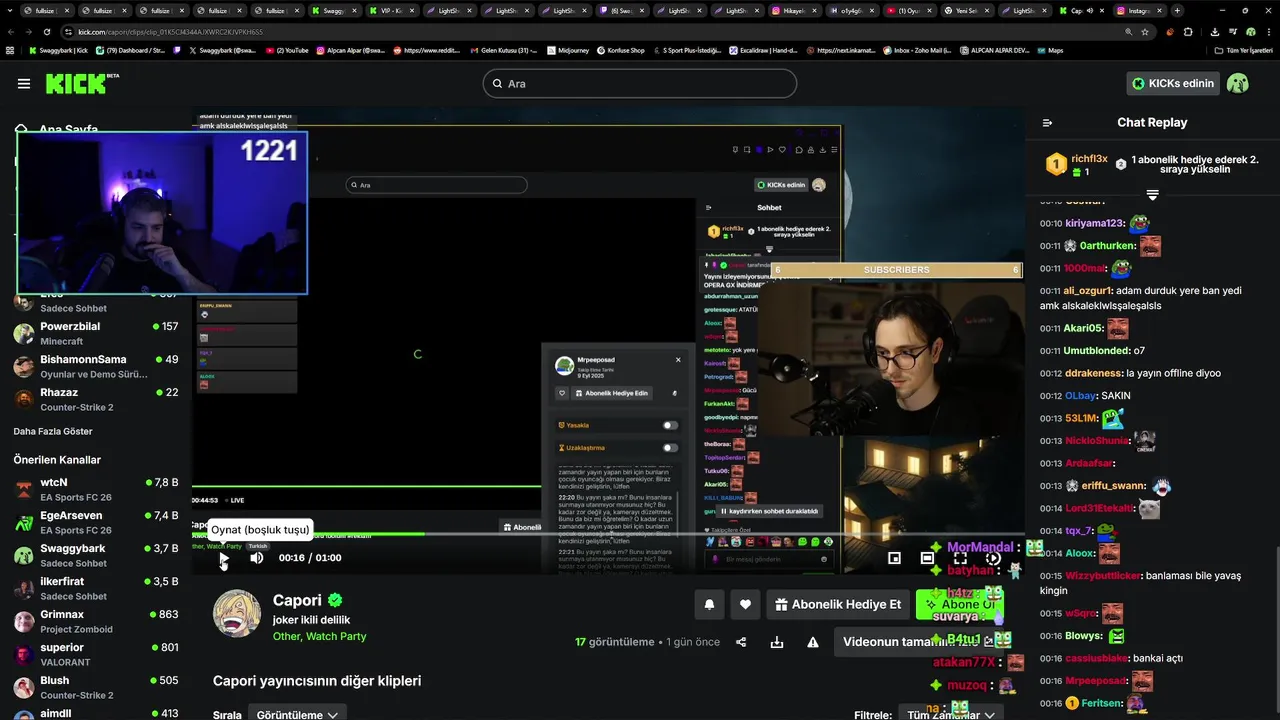Click cassiusblake username in chat

pos(1097,659)
